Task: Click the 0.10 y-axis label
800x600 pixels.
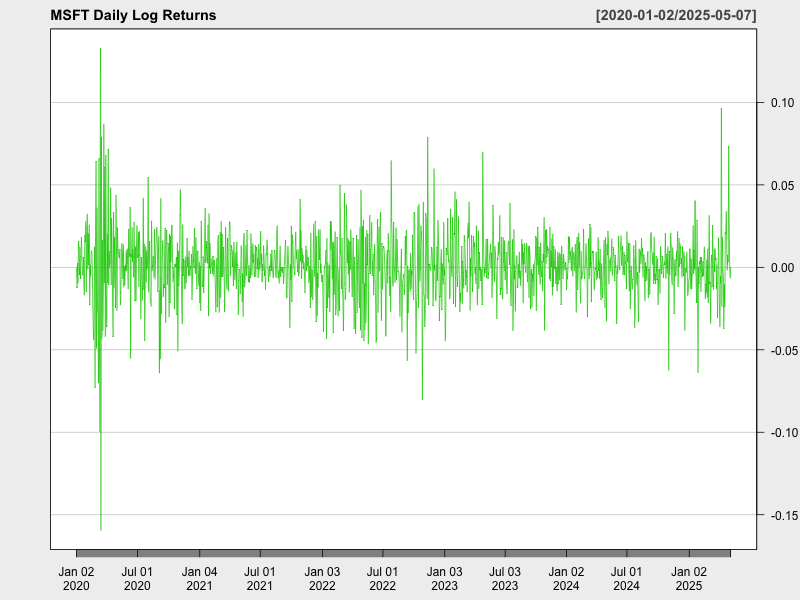Action: pos(782,103)
